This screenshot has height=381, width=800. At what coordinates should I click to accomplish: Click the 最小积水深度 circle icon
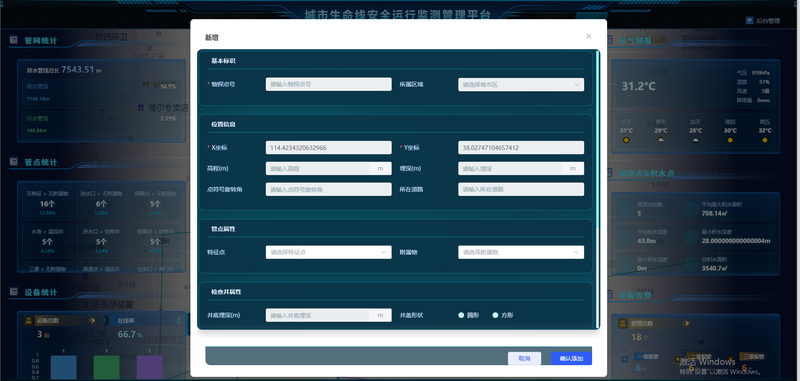pyautogui.click(x=691, y=236)
